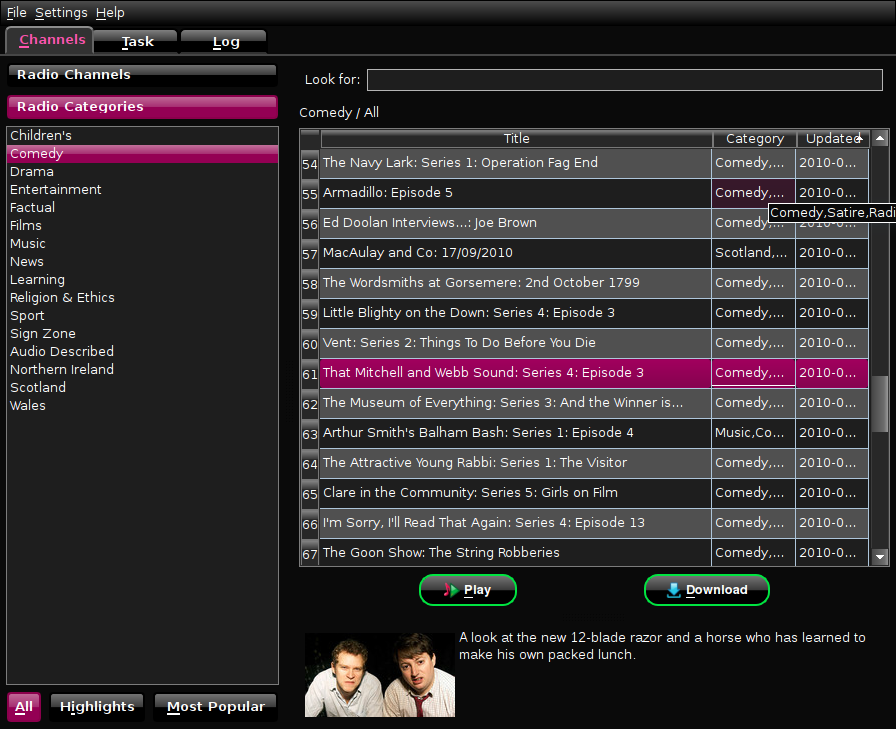This screenshot has height=729, width=896.
Task: Select the Sign Zone category
Action: 142,334
